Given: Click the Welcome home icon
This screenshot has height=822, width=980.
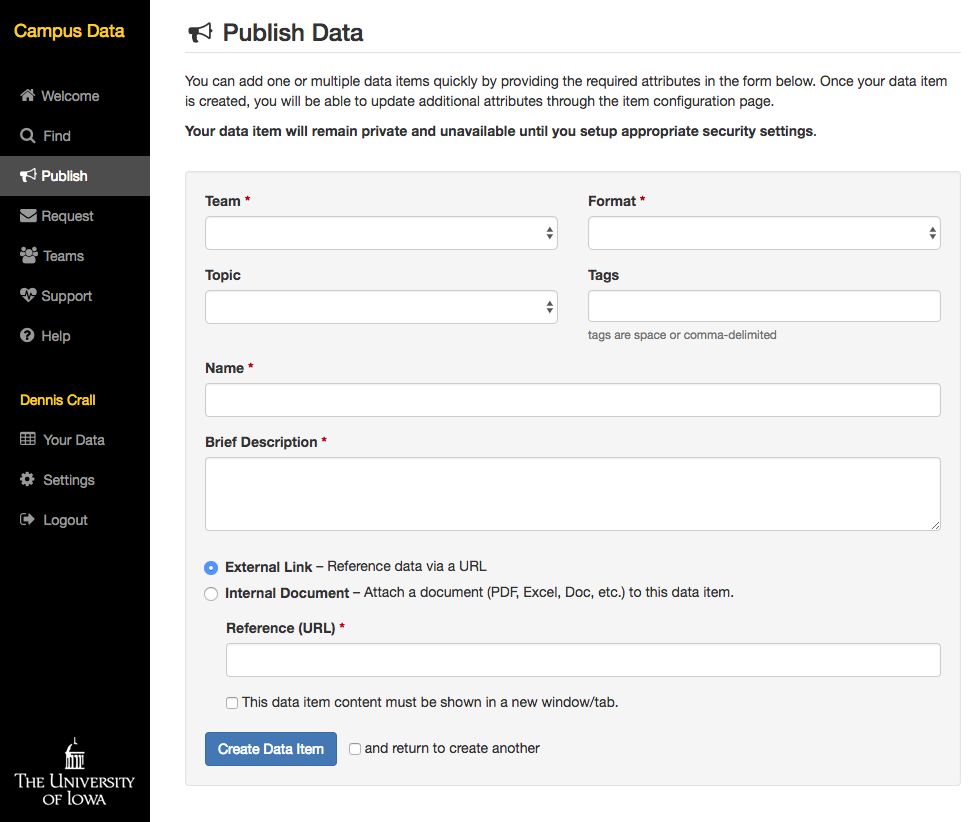Looking at the screenshot, I should point(28,95).
